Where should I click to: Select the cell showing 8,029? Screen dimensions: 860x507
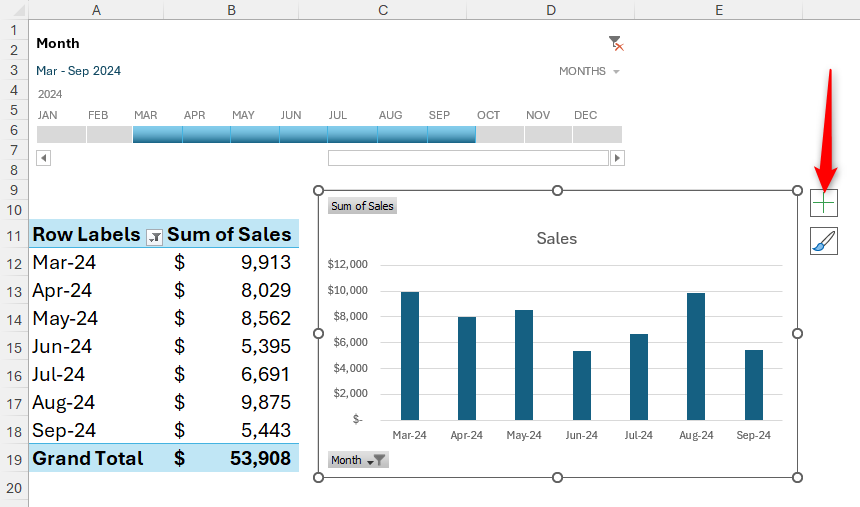[231, 290]
